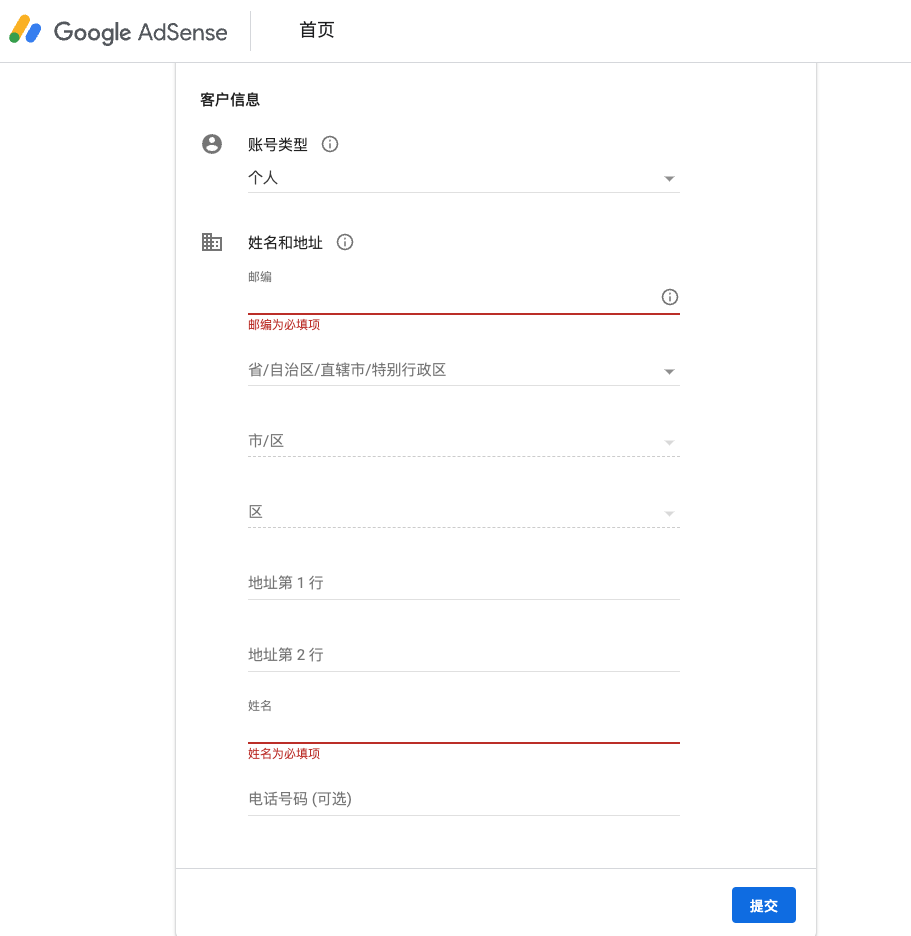Click the colorful AdSense mark left of Google

point(25,30)
